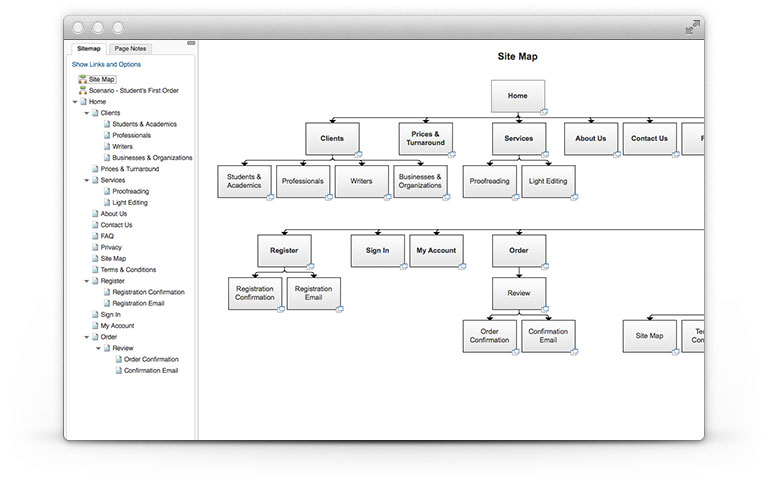Select Students & Academics in sidebar tree
Viewport: 768px width, 480px height.
click(144, 124)
